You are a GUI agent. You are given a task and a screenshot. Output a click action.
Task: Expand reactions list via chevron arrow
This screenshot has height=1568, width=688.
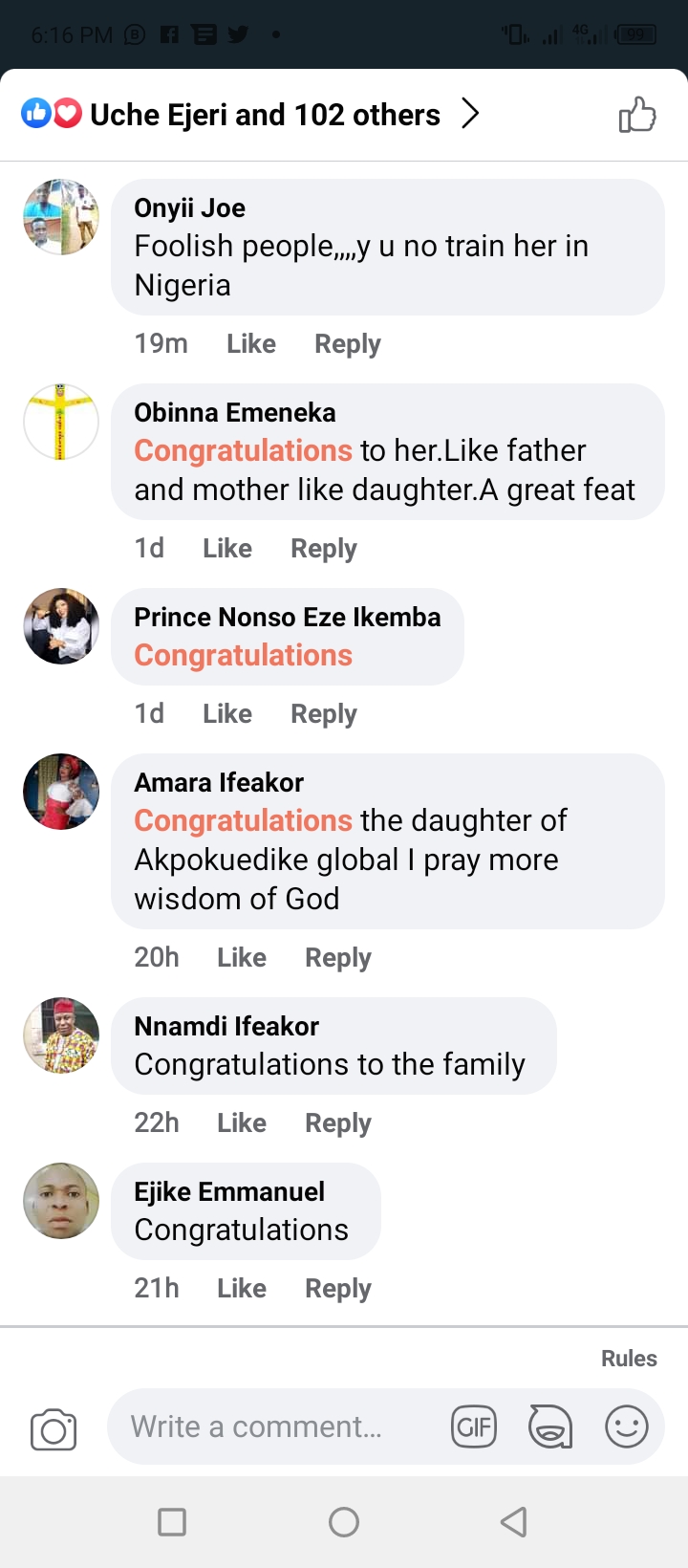point(470,115)
